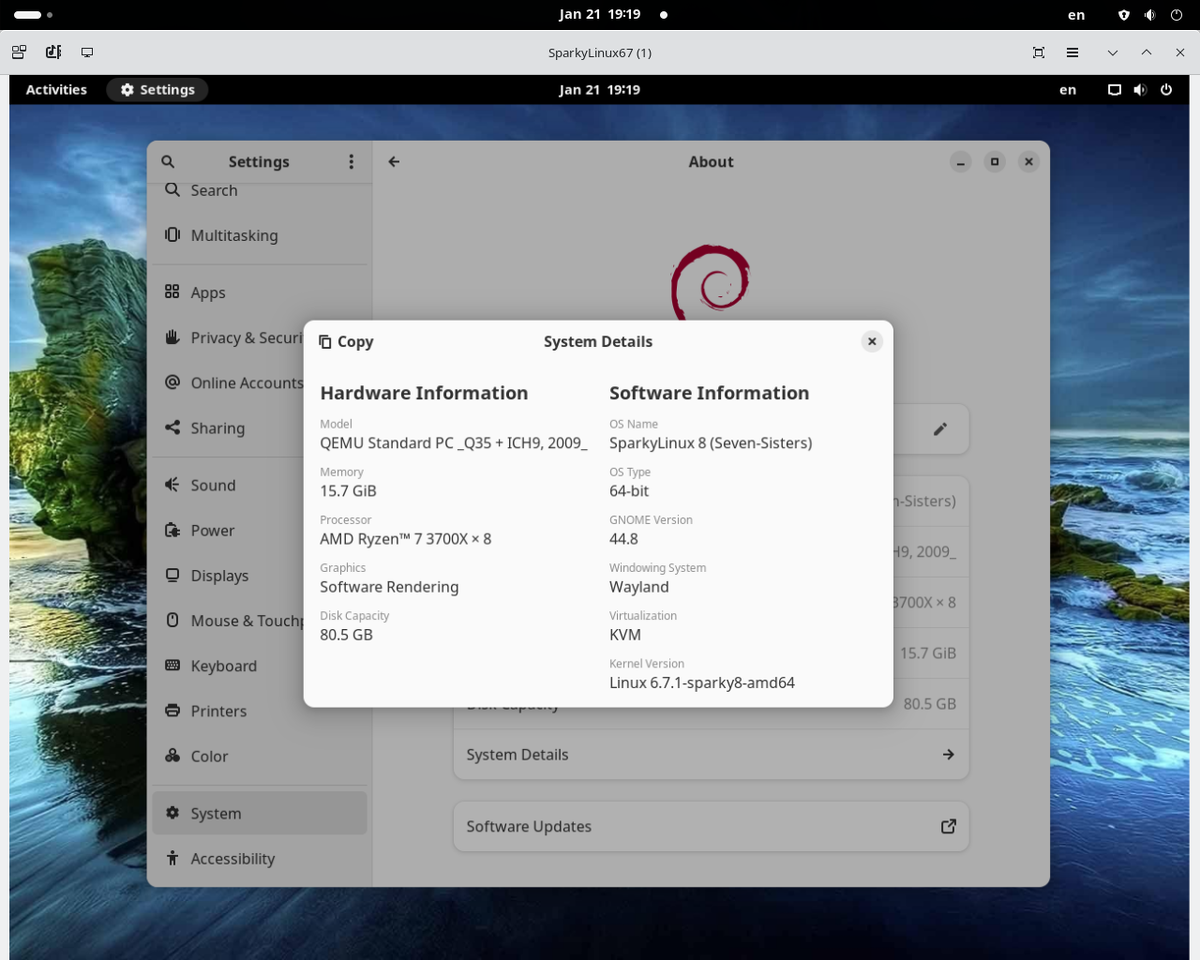Select Sound in the Settings sidebar
Image resolution: width=1200 pixels, height=960 pixels.
[x=213, y=485]
